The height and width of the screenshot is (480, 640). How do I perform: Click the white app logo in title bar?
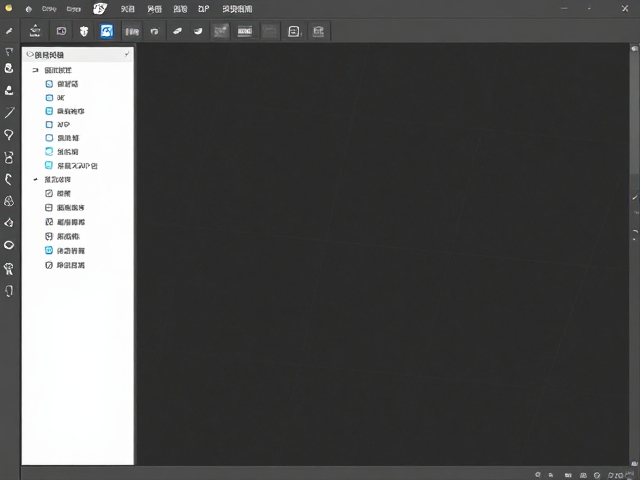click(100, 9)
